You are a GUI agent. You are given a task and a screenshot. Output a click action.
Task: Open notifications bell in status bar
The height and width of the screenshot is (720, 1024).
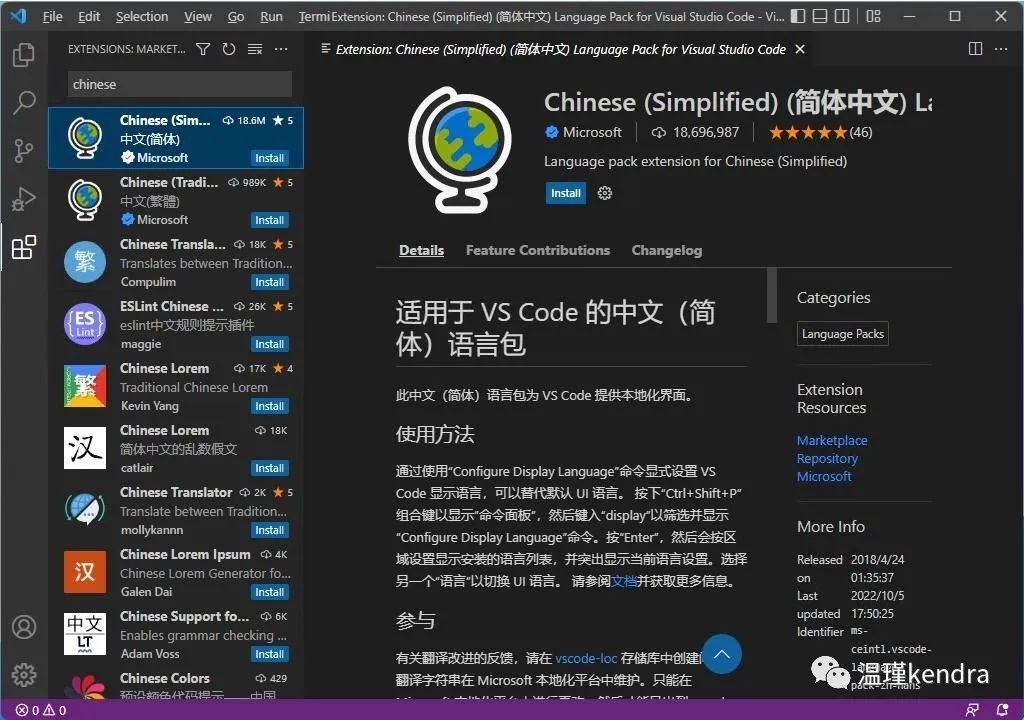[x=1002, y=710]
